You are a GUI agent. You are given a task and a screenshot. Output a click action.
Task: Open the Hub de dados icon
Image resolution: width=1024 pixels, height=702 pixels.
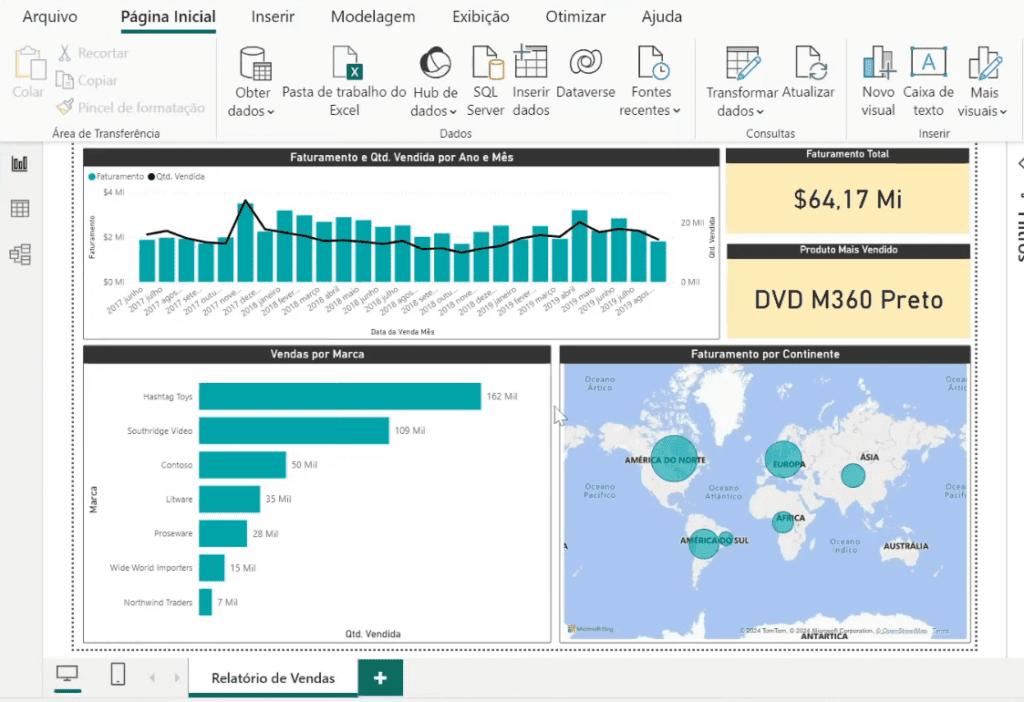435,63
